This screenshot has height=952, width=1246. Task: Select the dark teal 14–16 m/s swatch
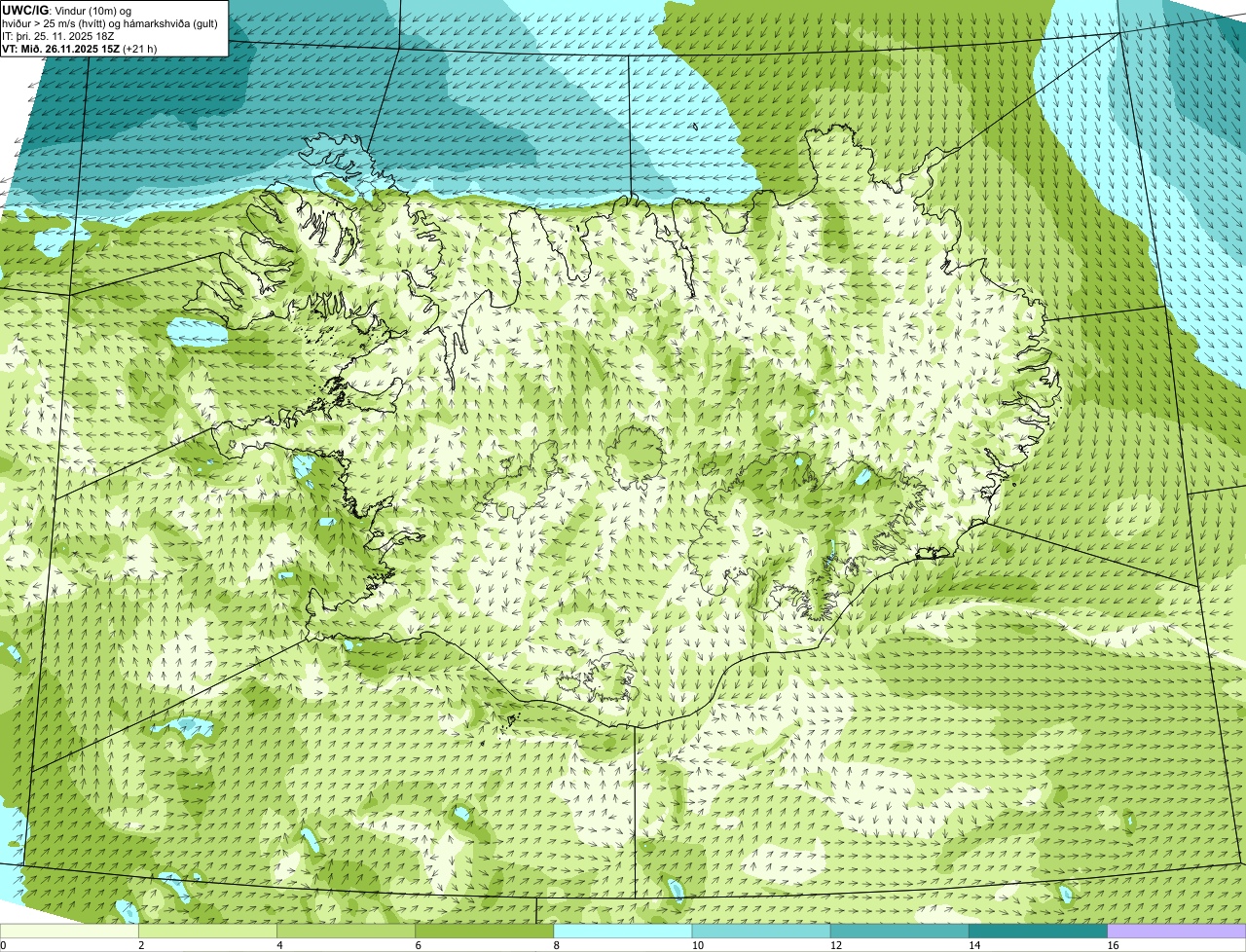pos(1038,932)
